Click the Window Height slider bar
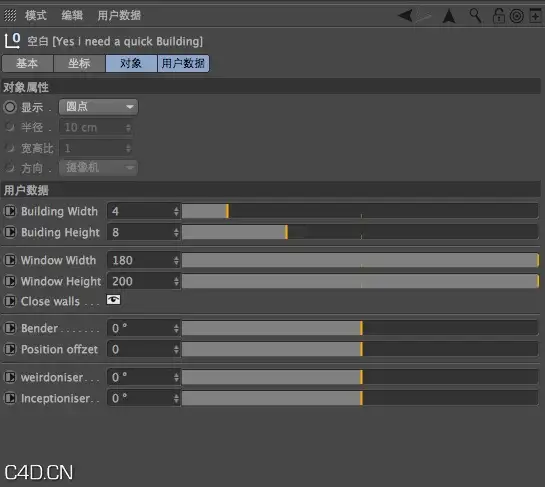 [360, 281]
